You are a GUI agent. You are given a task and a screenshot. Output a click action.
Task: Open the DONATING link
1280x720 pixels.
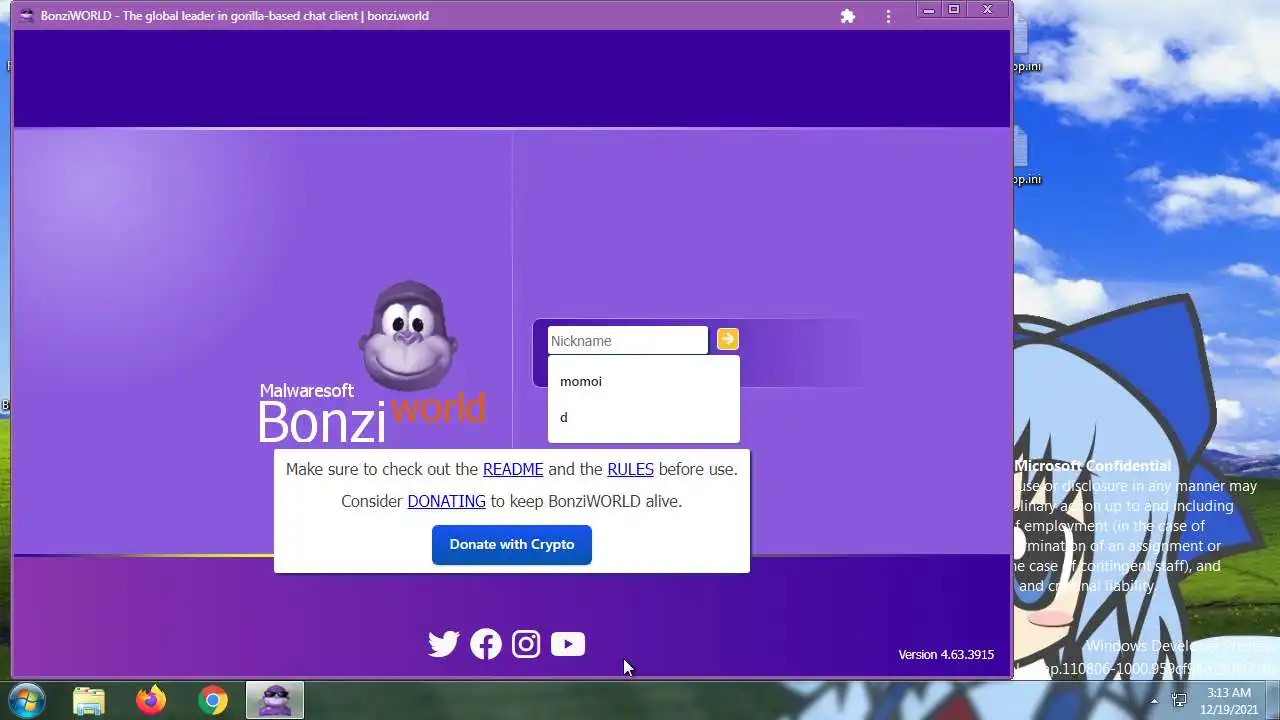[x=446, y=501]
